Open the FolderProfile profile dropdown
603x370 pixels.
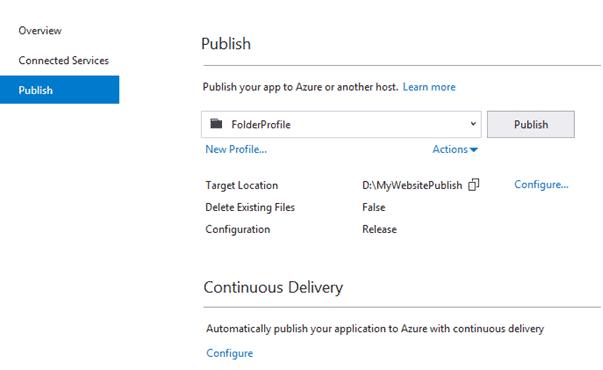point(341,124)
